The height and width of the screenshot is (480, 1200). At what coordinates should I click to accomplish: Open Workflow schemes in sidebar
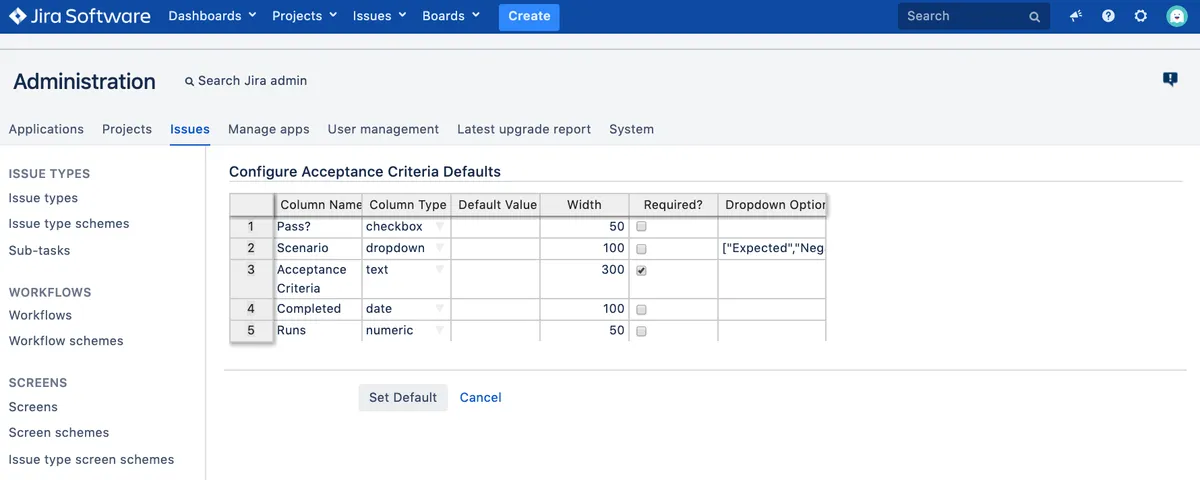tap(66, 341)
